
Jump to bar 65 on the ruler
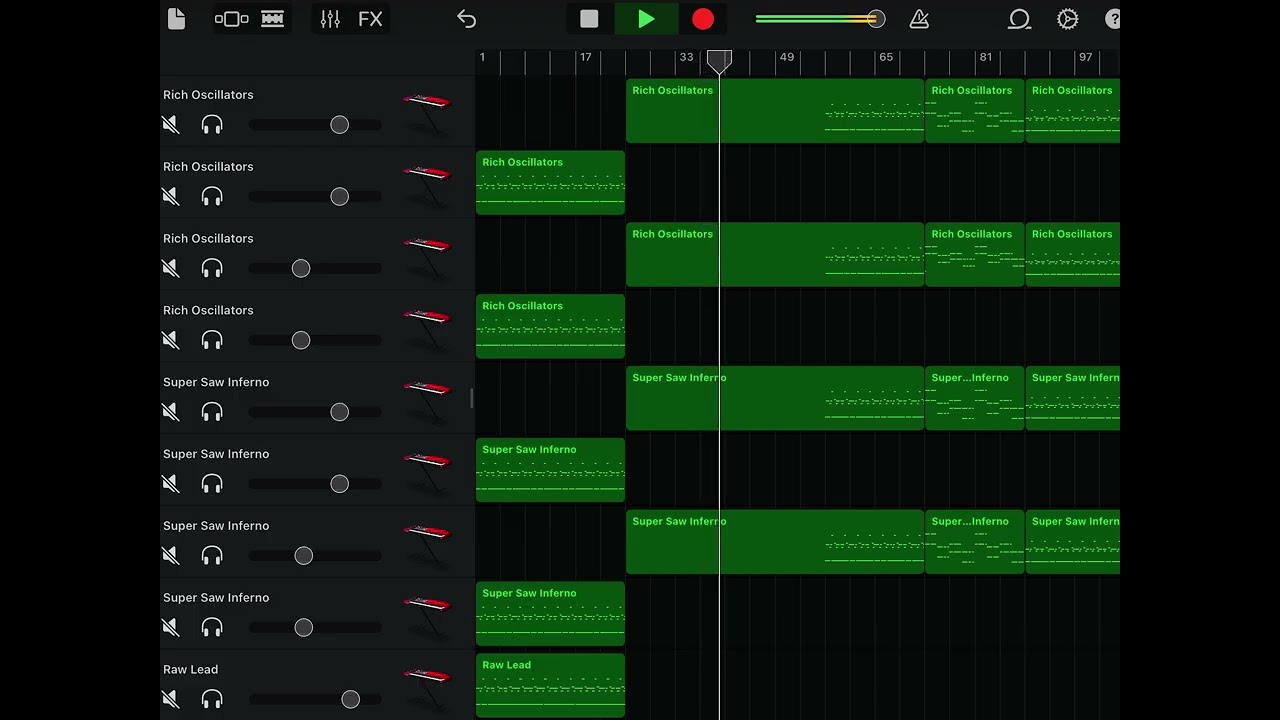886,57
